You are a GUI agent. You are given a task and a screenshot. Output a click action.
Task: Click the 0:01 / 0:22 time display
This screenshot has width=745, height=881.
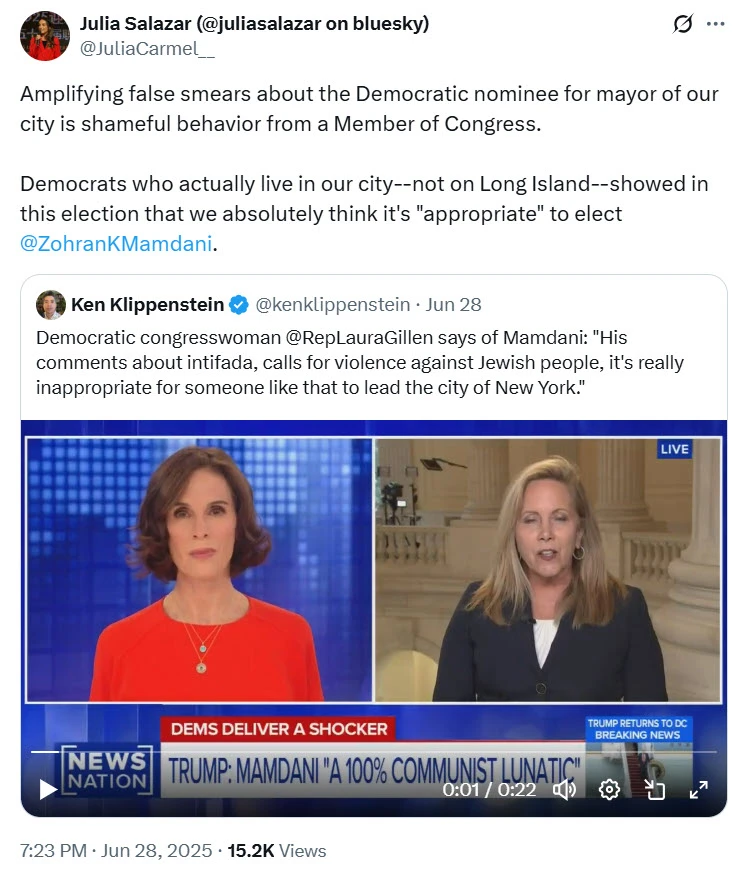point(489,789)
